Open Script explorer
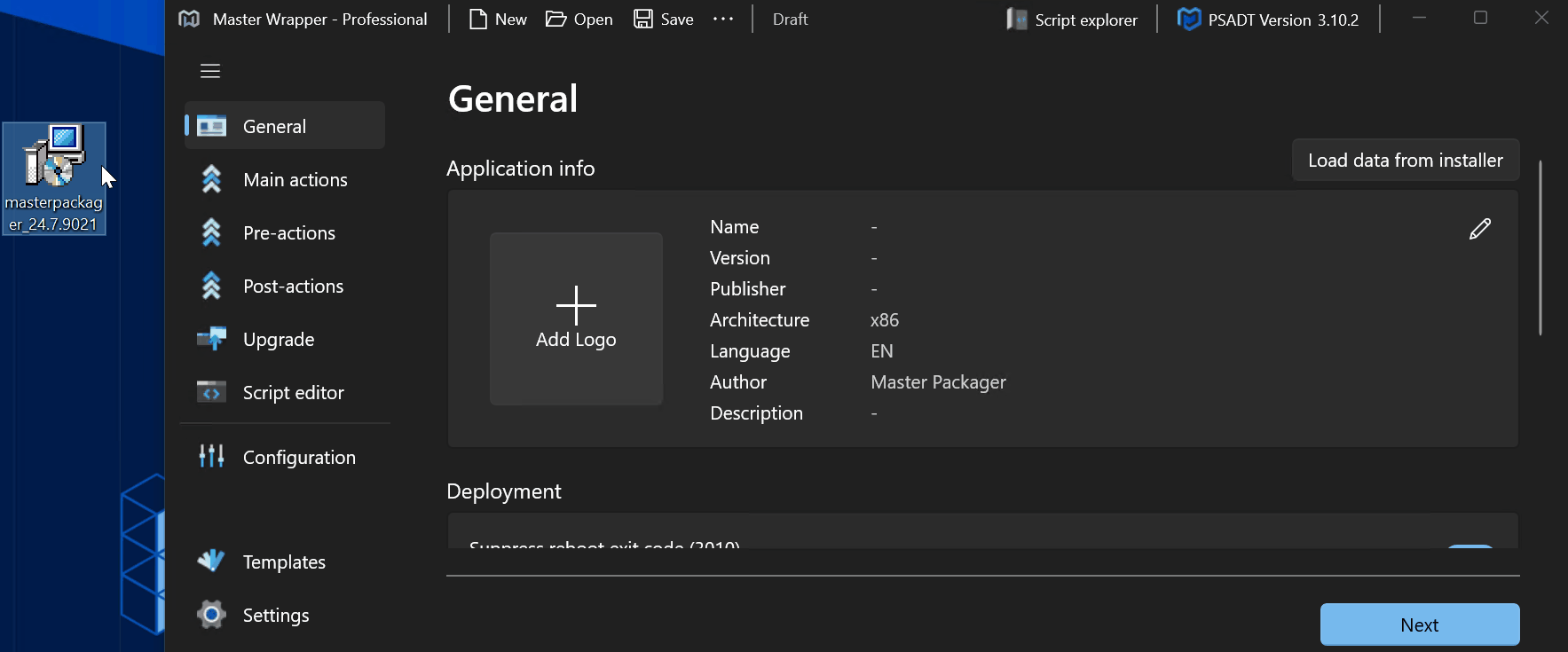Viewport: 1568px width, 652px height. 1072,20
